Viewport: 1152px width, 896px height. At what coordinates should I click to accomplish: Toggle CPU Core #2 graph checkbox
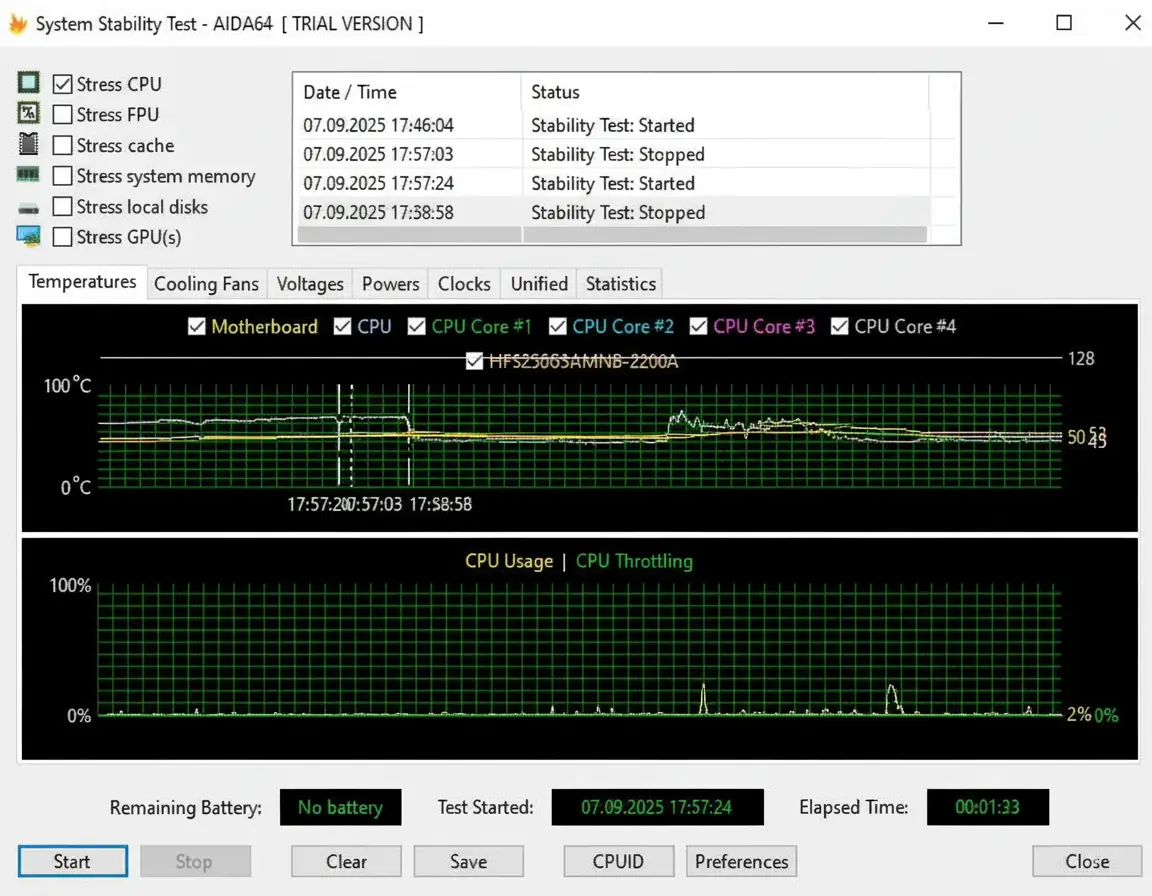pos(558,326)
